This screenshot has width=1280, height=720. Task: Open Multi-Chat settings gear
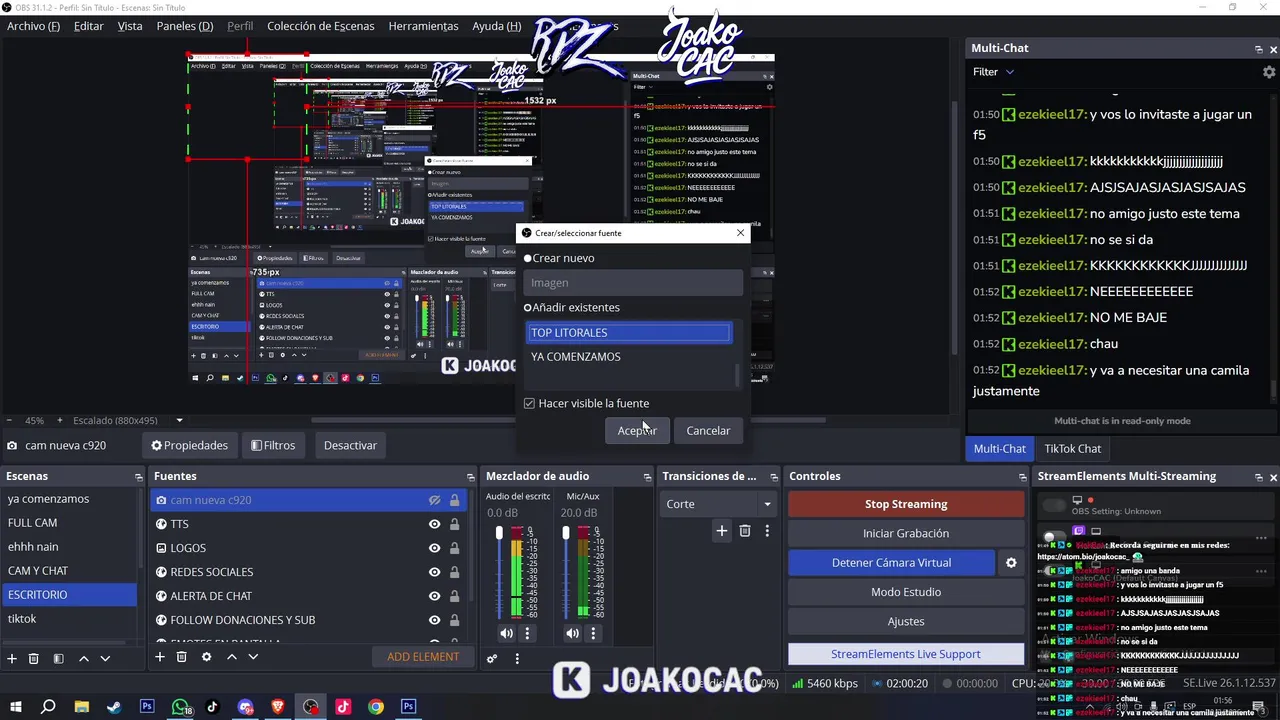(1269, 72)
